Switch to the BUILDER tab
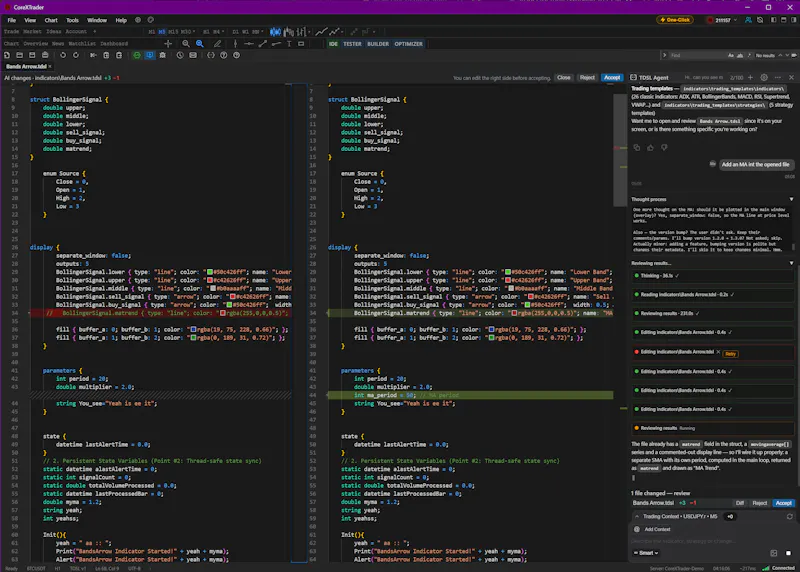Viewport: 800px width, 572px height. tap(378, 44)
